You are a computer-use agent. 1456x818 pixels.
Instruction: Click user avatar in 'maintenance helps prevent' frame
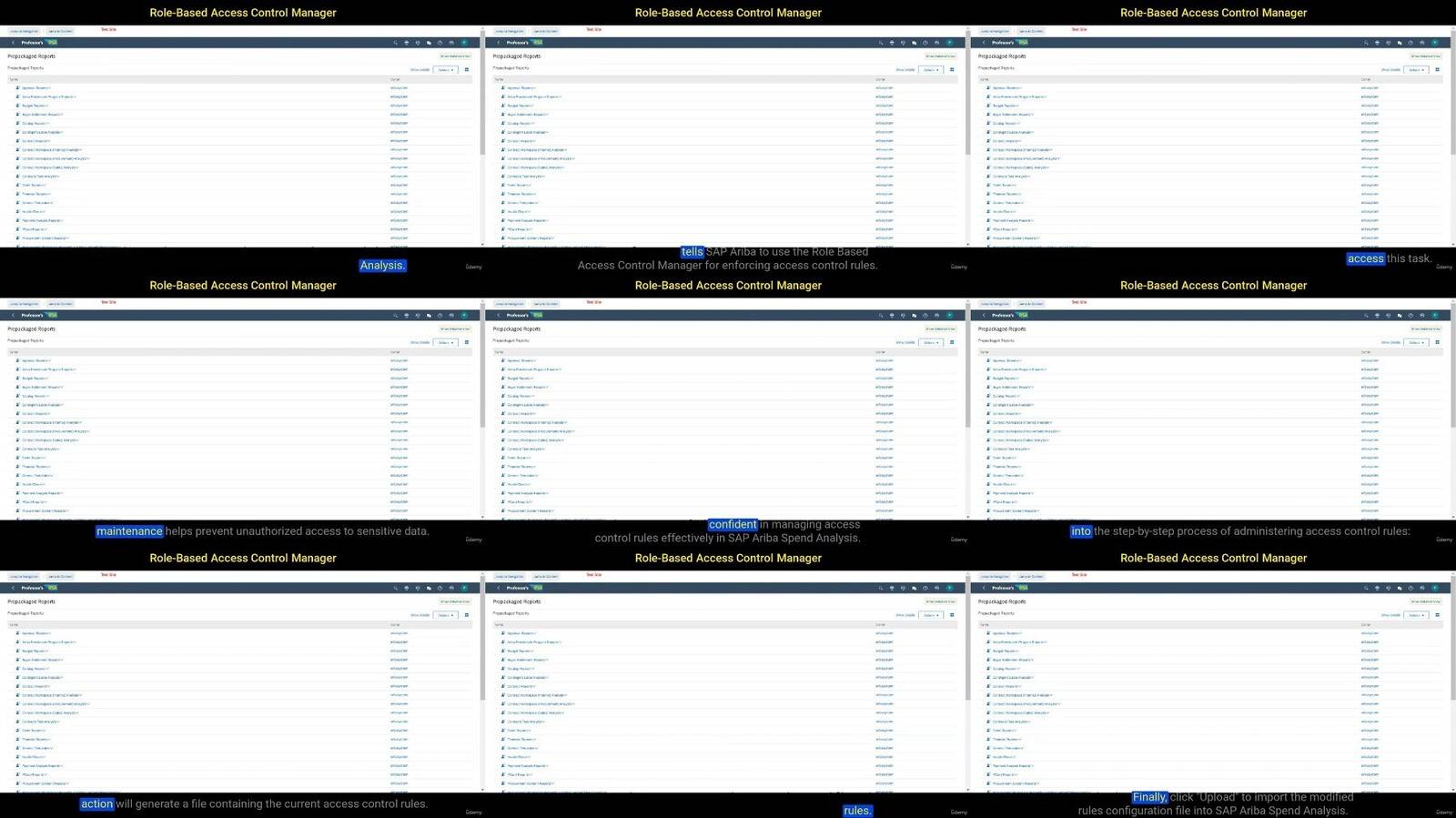(x=464, y=316)
